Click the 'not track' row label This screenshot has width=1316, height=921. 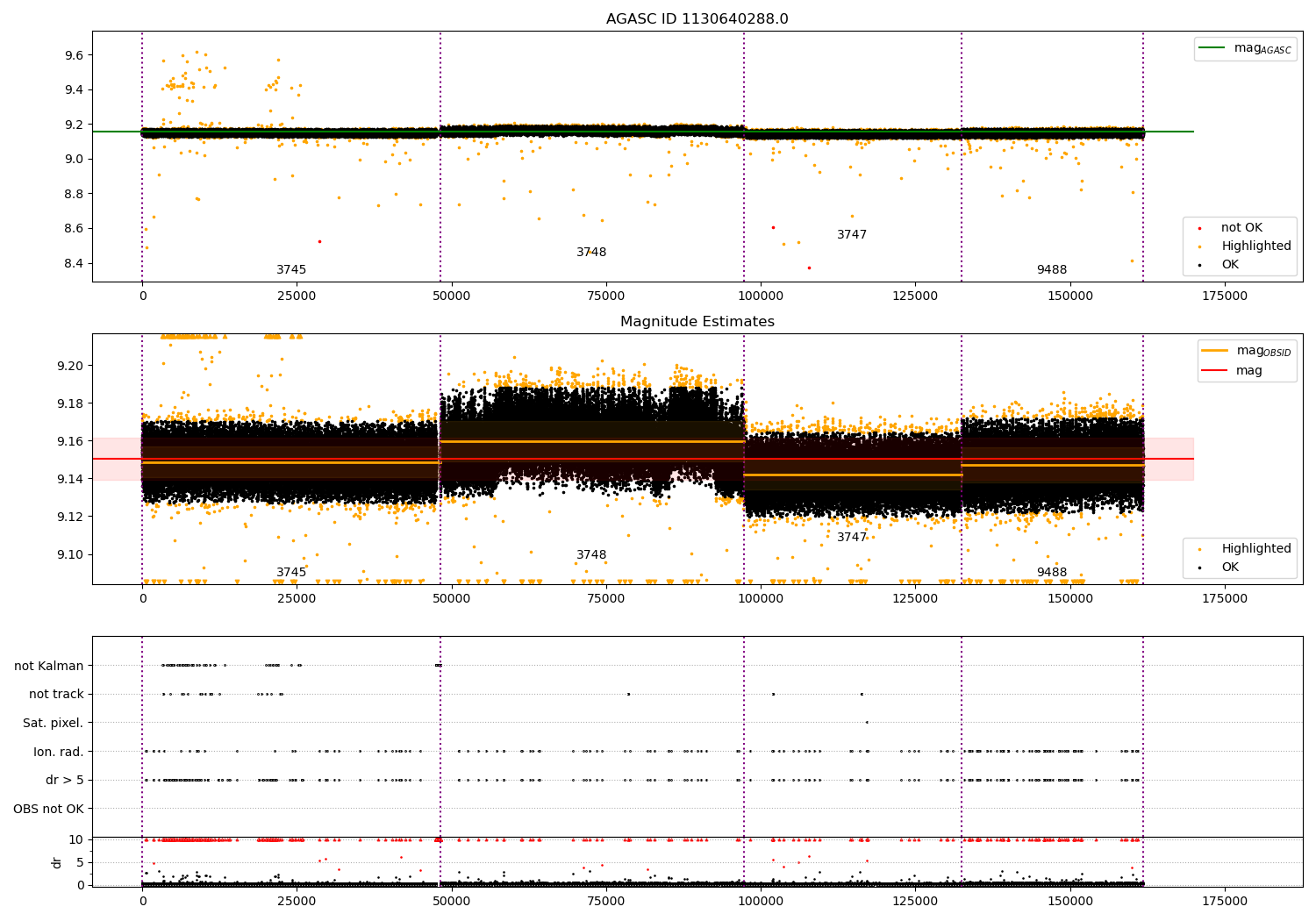point(56,694)
